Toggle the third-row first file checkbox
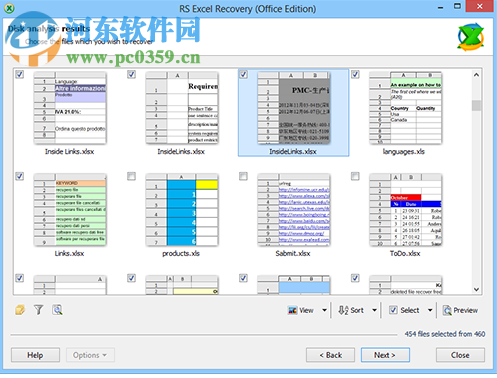 pos(20,278)
